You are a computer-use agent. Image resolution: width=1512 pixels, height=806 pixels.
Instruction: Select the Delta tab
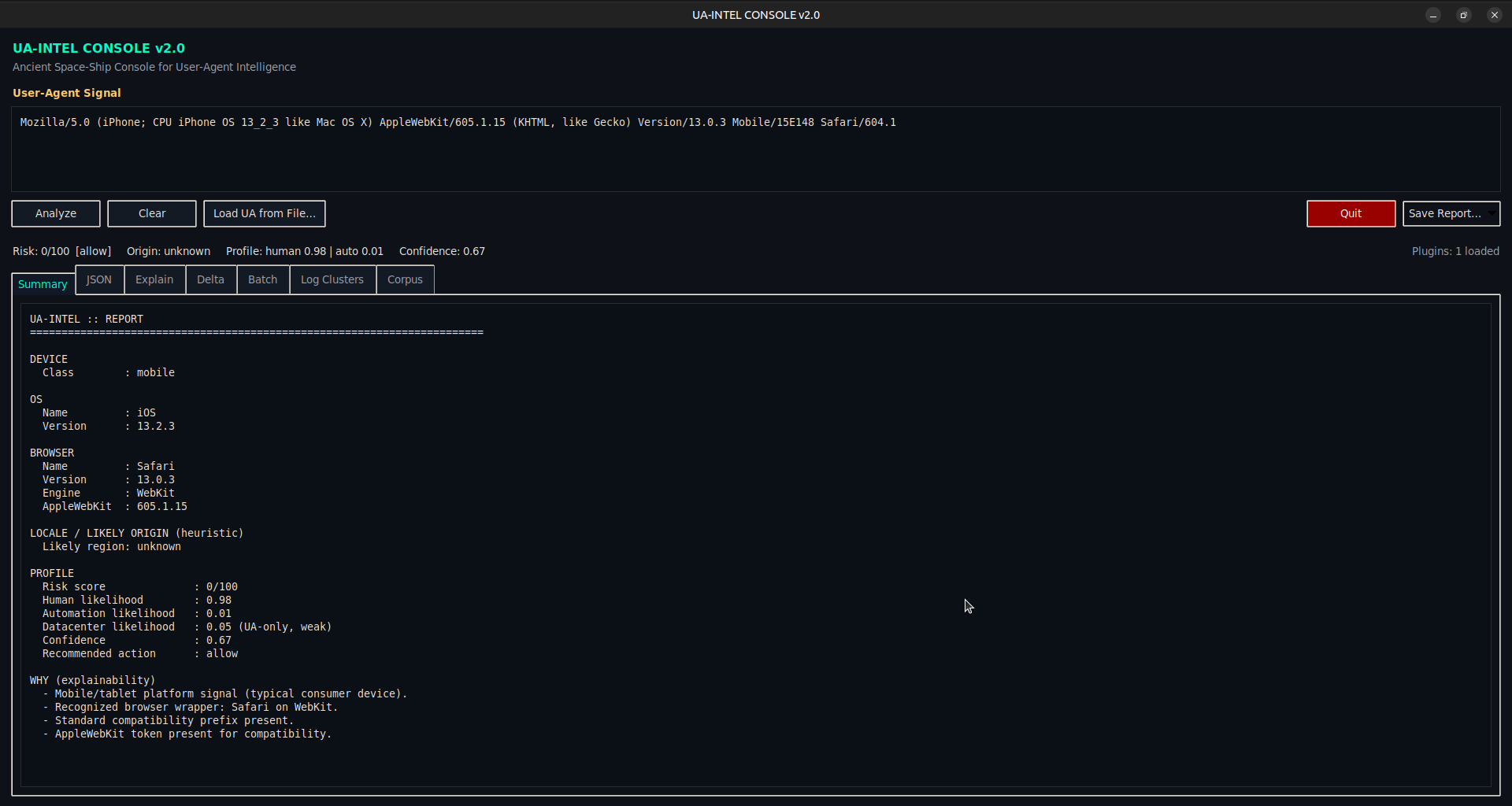pos(210,279)
